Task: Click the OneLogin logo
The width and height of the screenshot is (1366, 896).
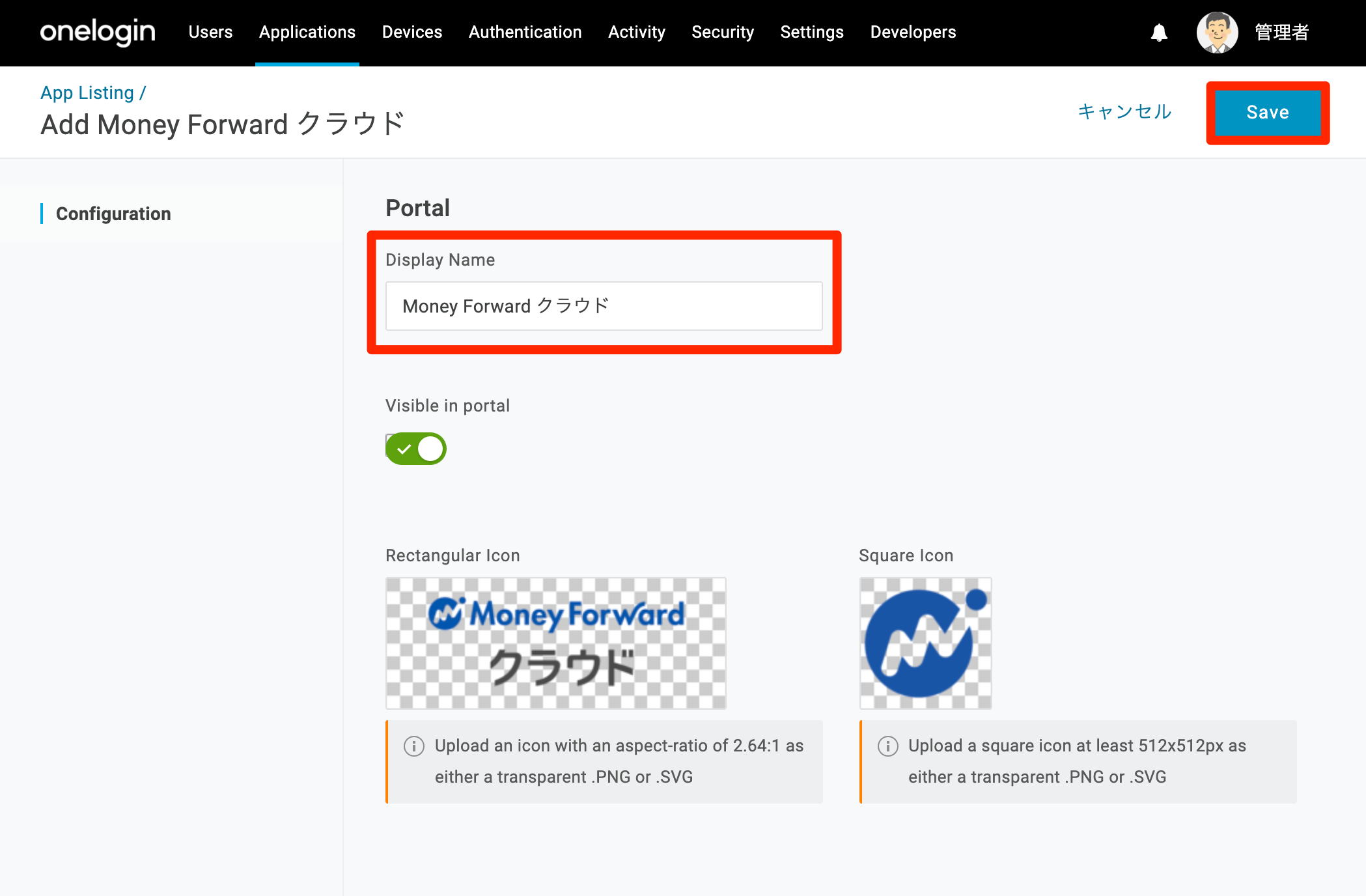Action: (x=98, y=31)
